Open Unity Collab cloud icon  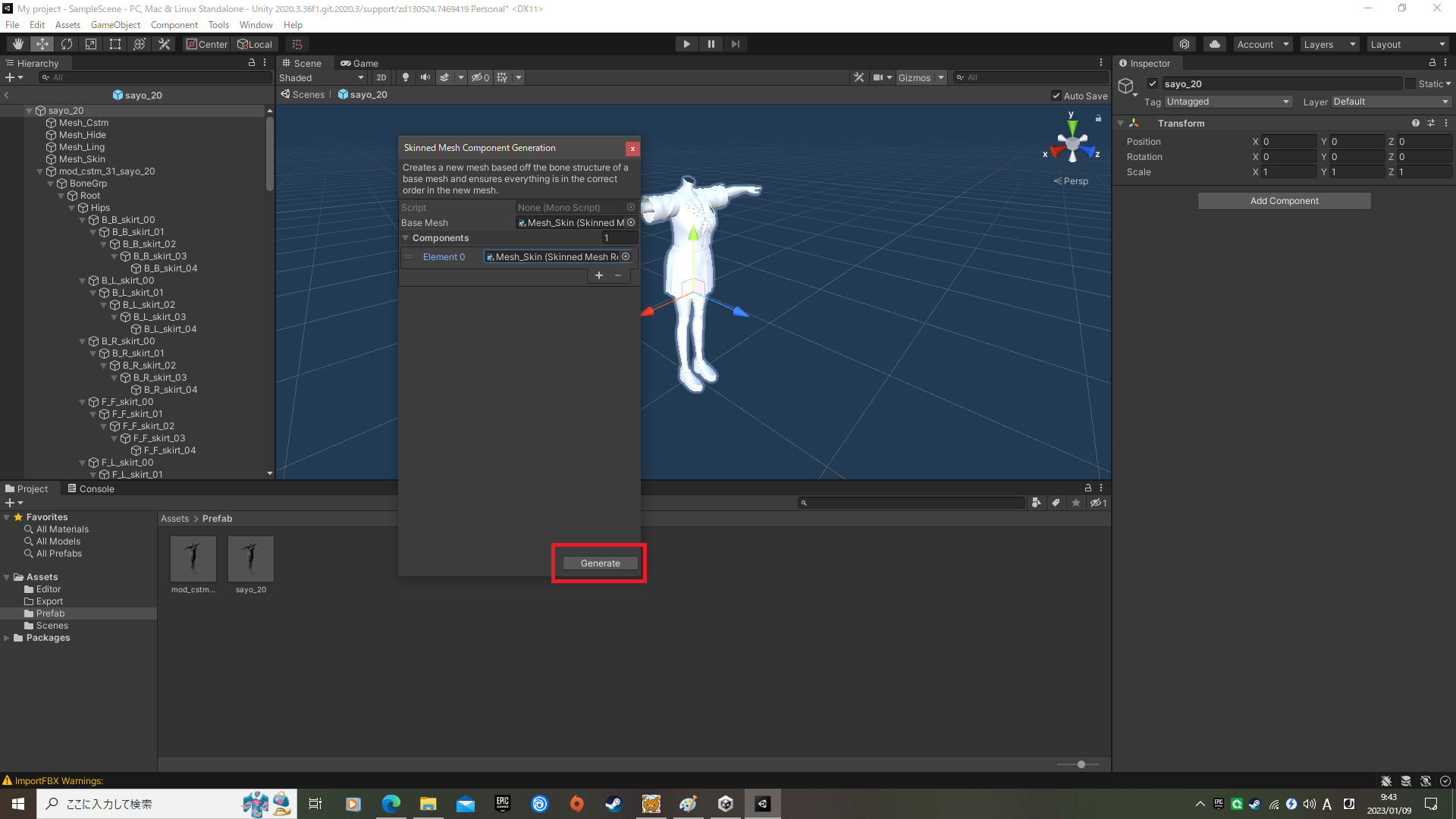click(x=1215, y=44)
